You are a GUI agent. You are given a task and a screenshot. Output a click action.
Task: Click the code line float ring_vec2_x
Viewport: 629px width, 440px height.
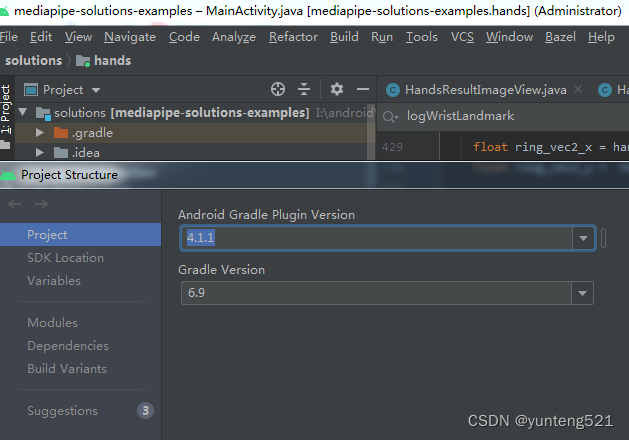coord(551,147)
